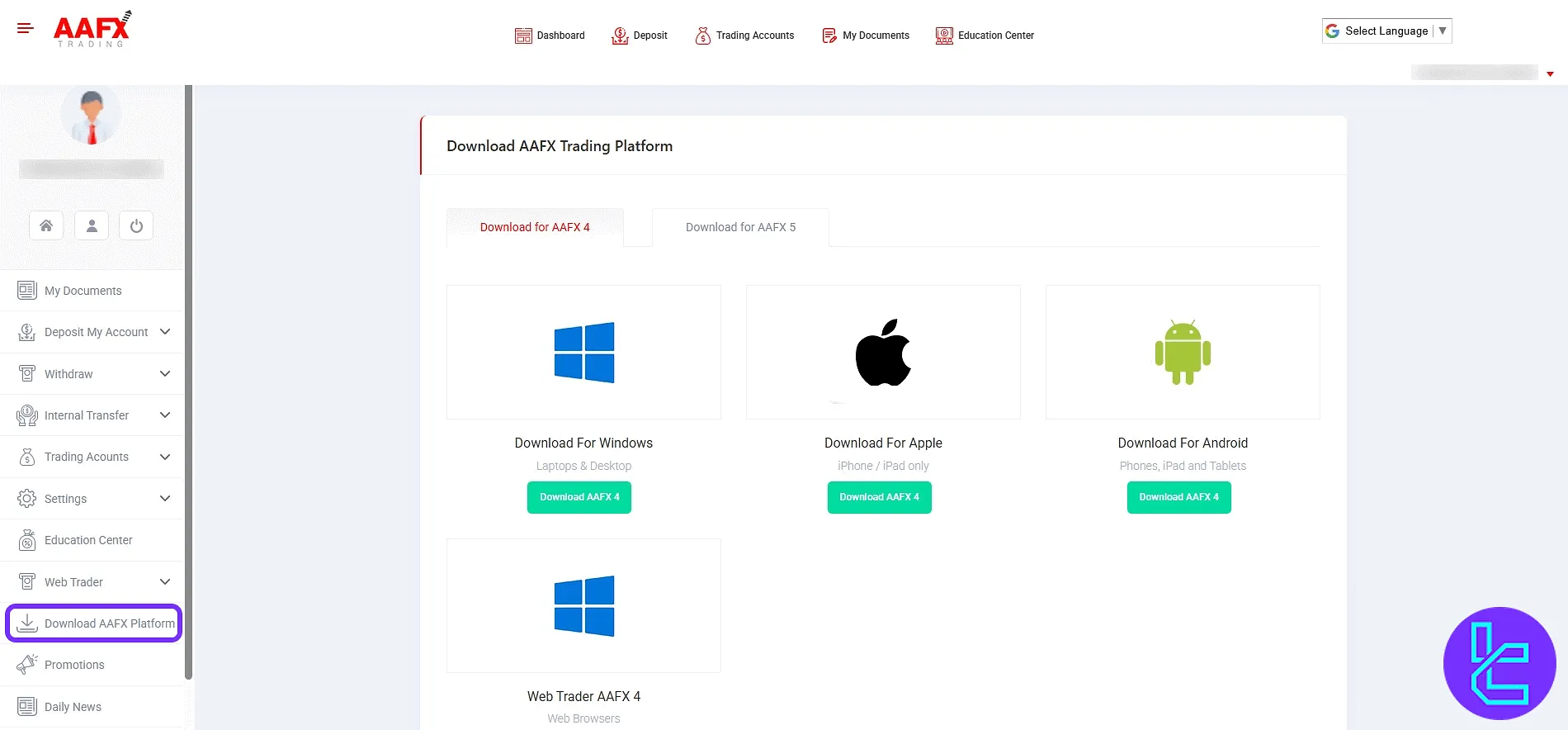Open Education Center from top navigation

click(x=985, y=36)
